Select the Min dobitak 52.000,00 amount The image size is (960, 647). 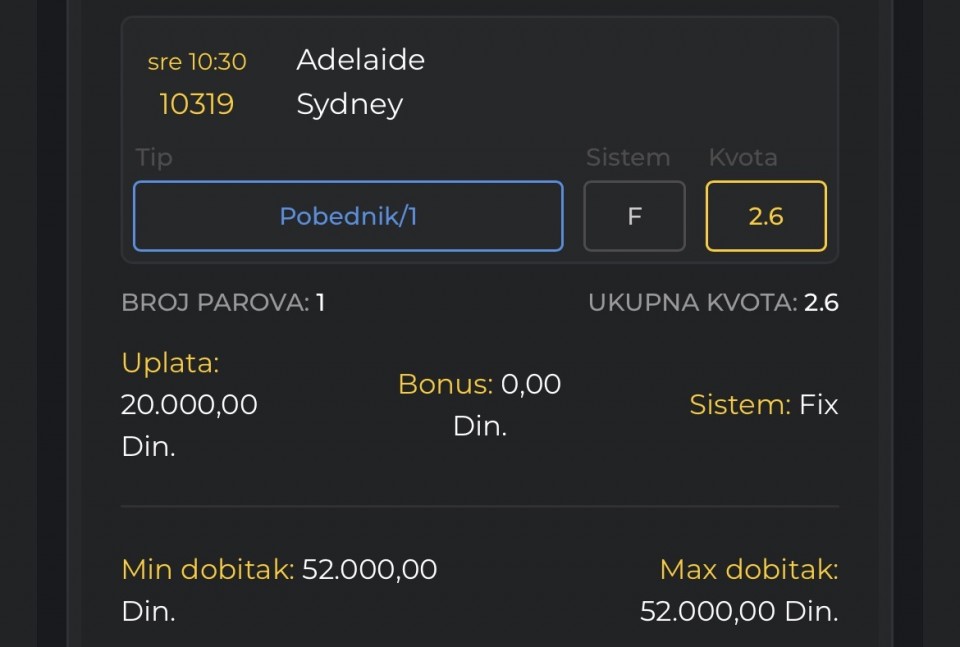coord(369,570)
